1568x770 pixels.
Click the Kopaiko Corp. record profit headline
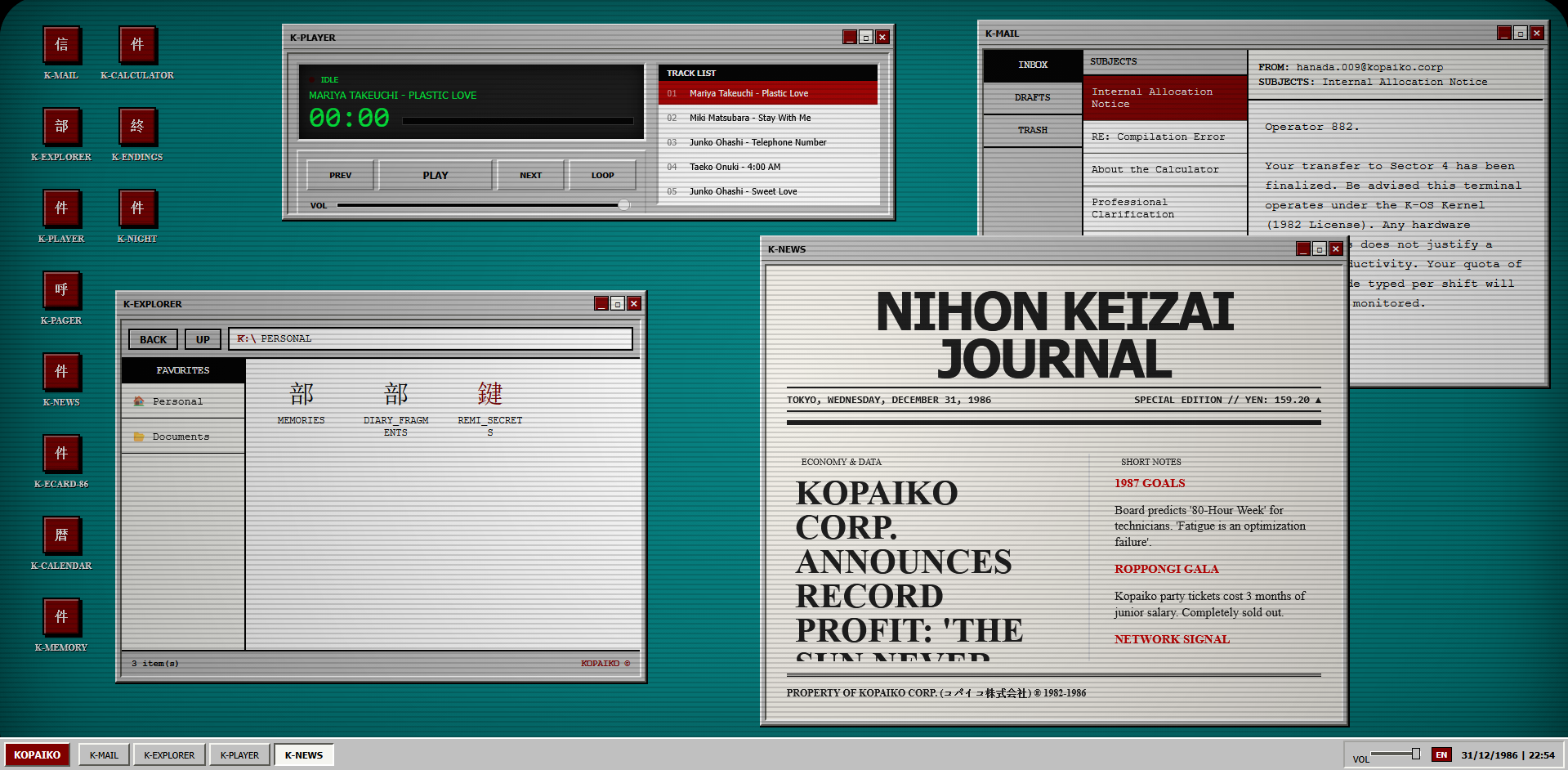click(x=909, y=568)
